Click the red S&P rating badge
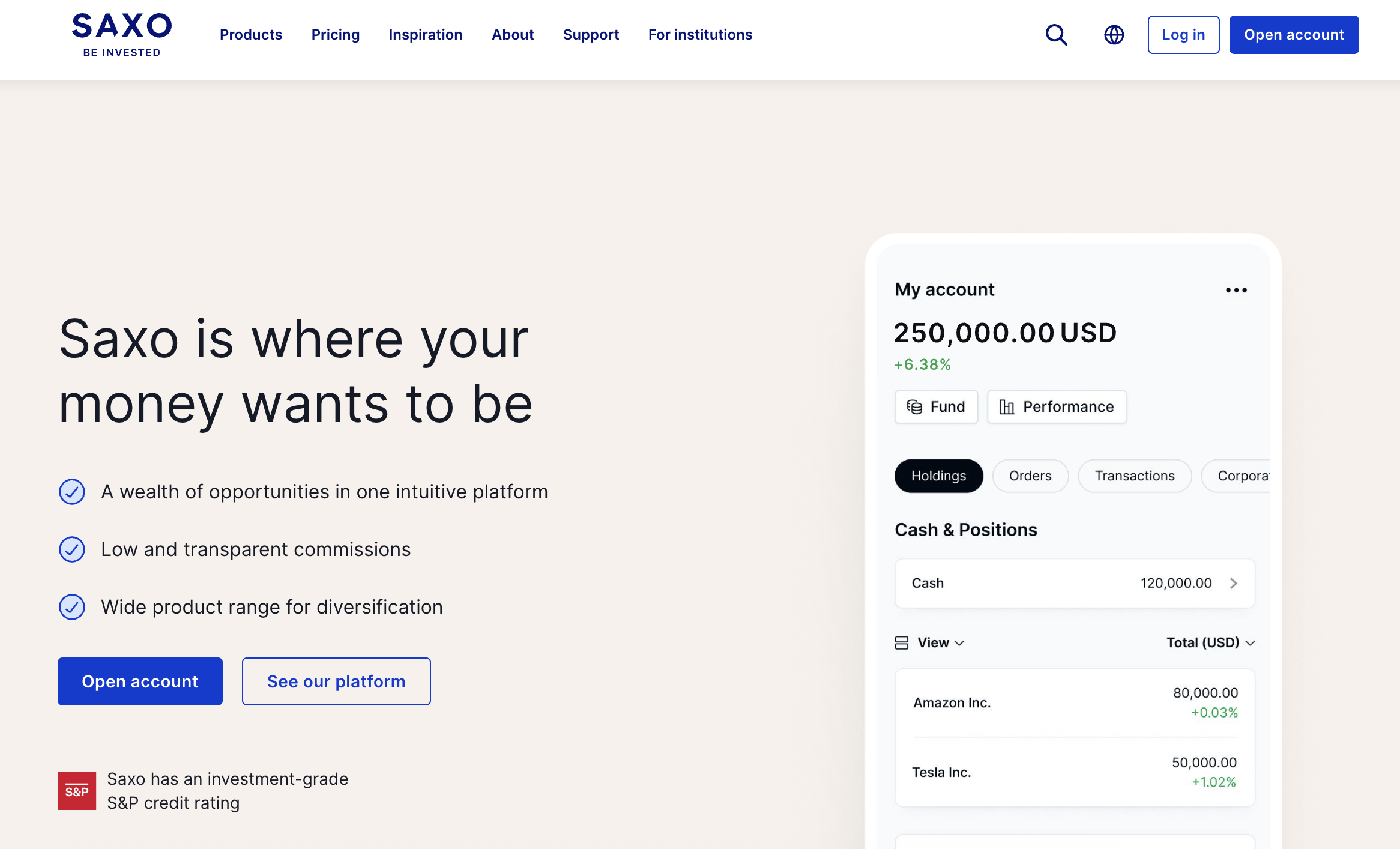Screen dimensions: 1400x849 point(77,791)
